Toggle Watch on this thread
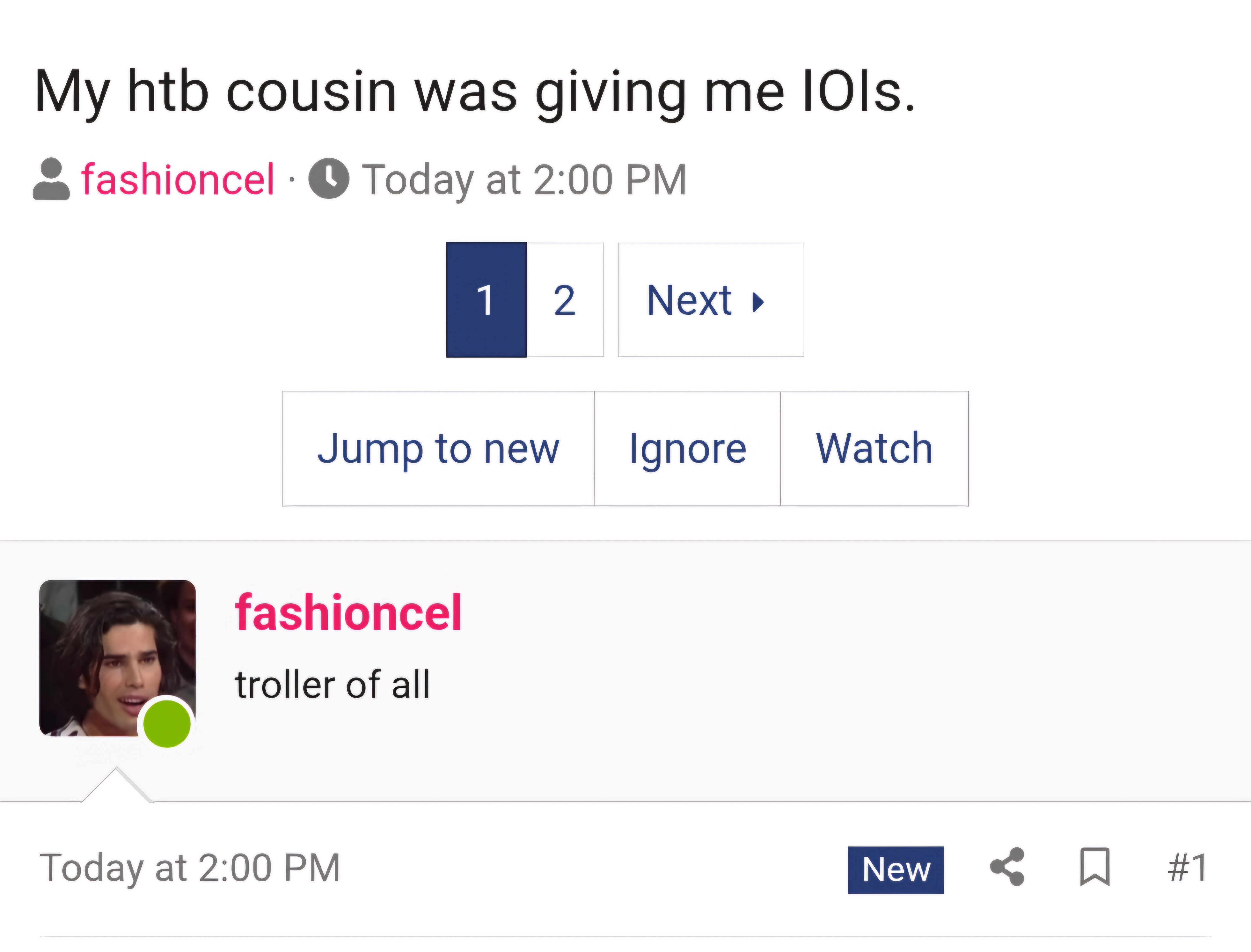 click(874, 448)
